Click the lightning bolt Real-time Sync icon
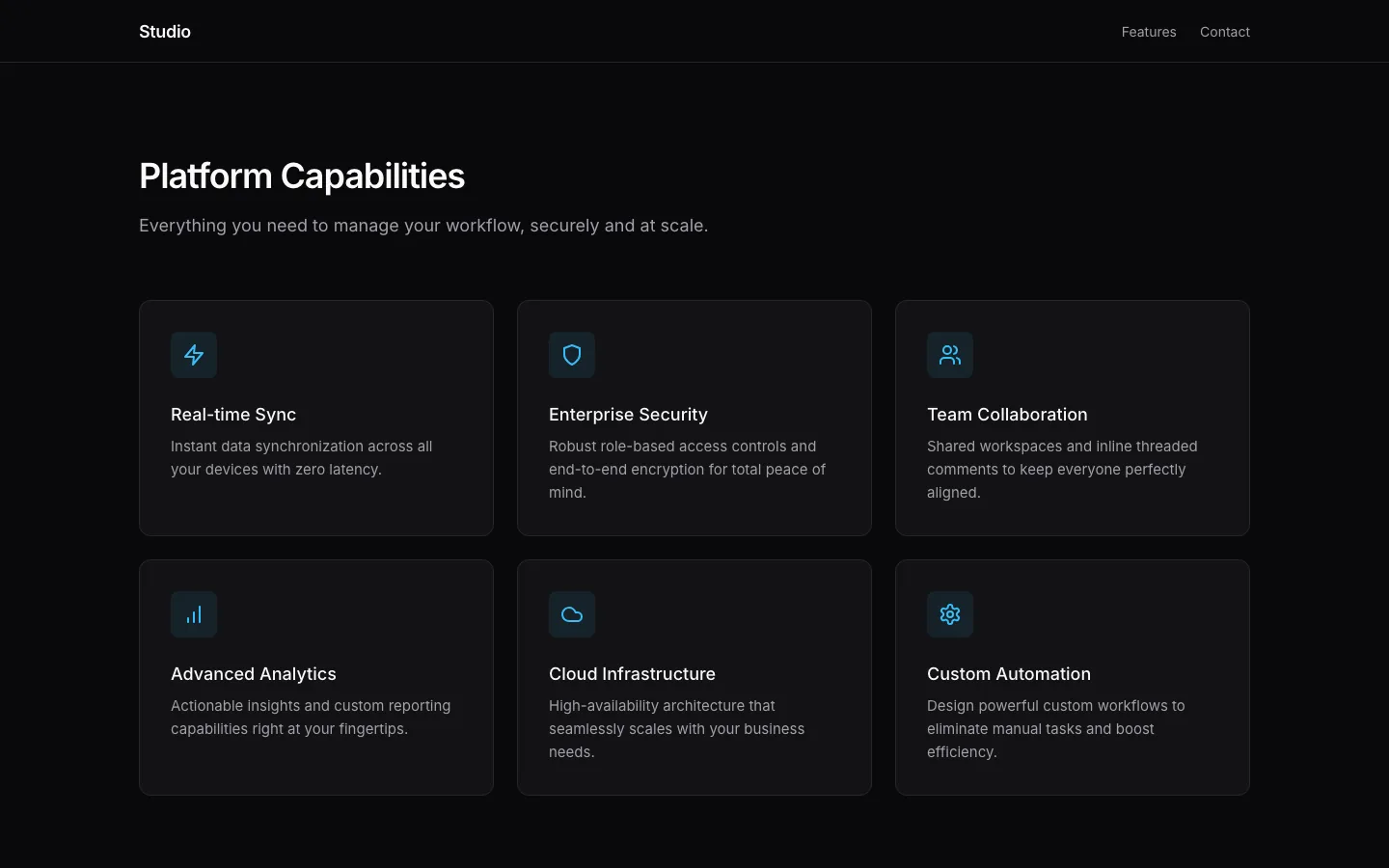The width and height of the screenshot is (1389, 868). coord(194,355)
